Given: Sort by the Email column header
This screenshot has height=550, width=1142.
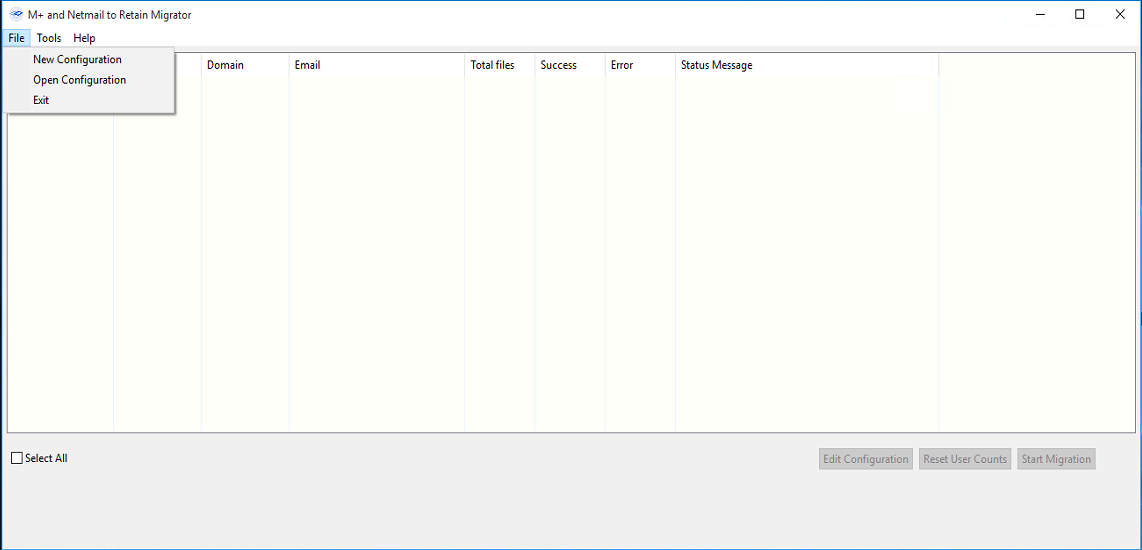Looking at the screenshot, I should pyautogui.click(x=377, y=65).
